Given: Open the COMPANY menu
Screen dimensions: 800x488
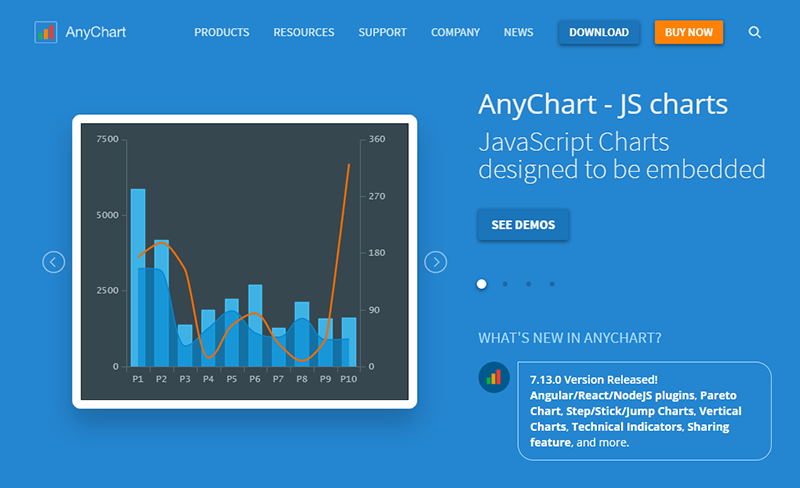Looking at the screenshot, I should click(455, 32).
